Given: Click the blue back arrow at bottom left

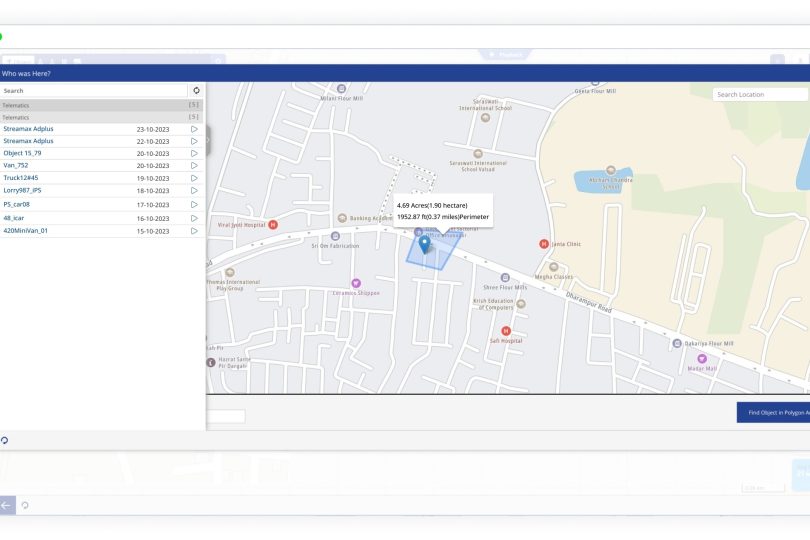Looking at the screenshot, I should [x=7, y=505].
